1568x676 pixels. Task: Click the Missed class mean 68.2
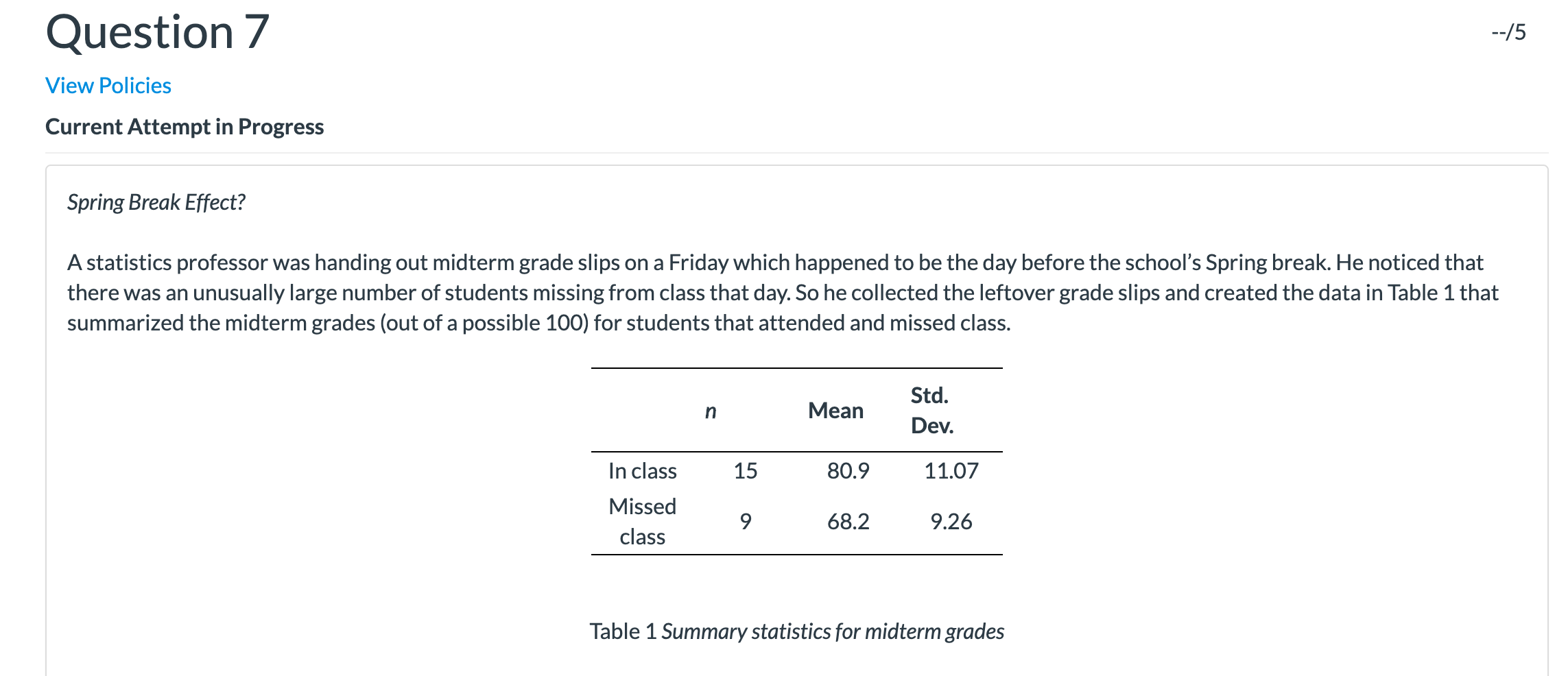(848, 522)
